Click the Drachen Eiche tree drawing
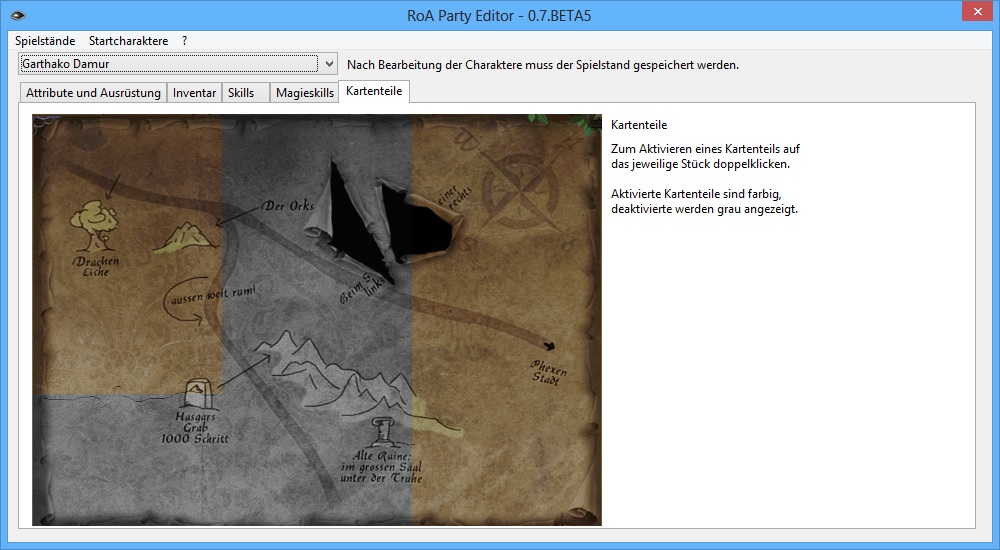Screen dimensions: 1000x550 (x=94, y=226)
